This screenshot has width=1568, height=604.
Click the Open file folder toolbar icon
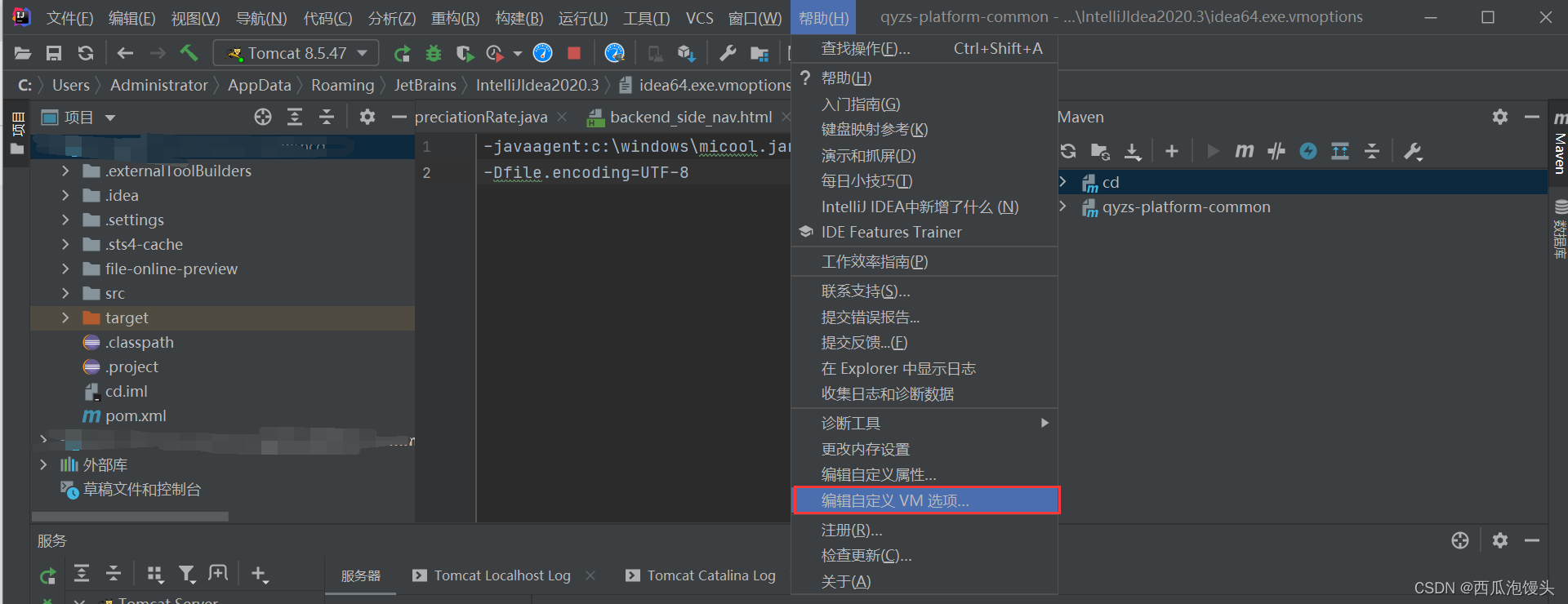coord(23,54)
